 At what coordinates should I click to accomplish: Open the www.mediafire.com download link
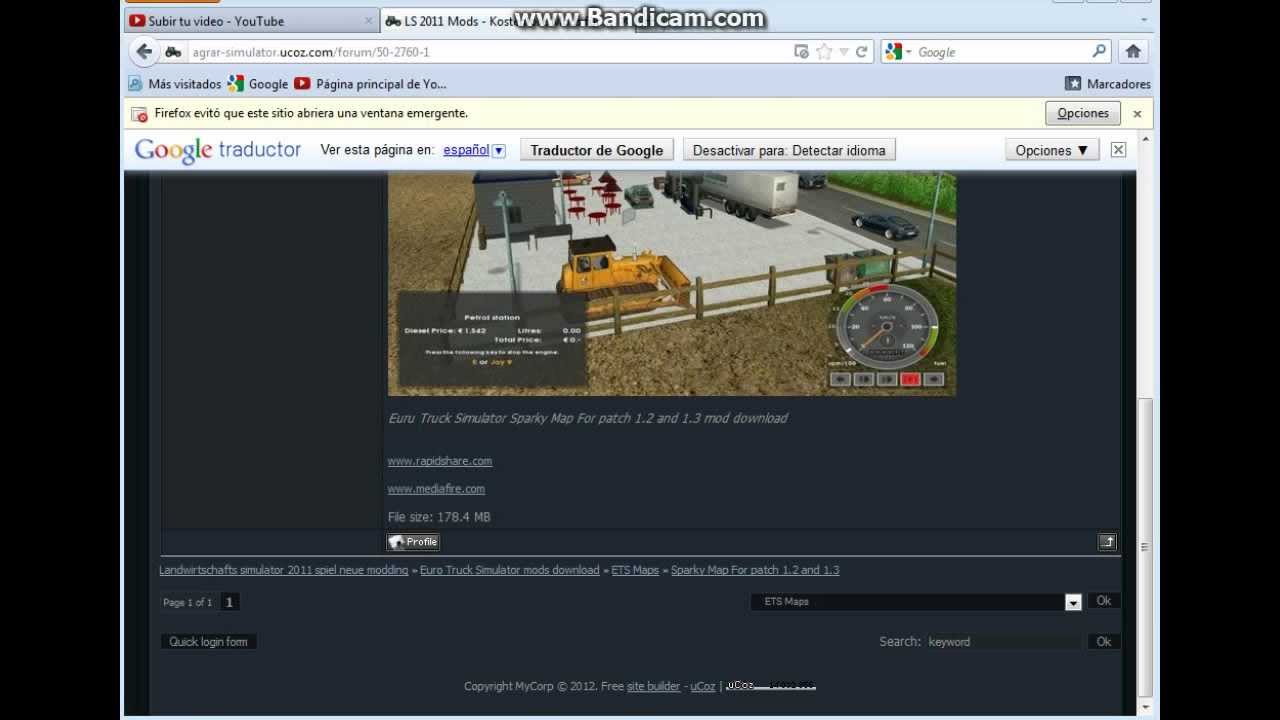tap(436, 489)
